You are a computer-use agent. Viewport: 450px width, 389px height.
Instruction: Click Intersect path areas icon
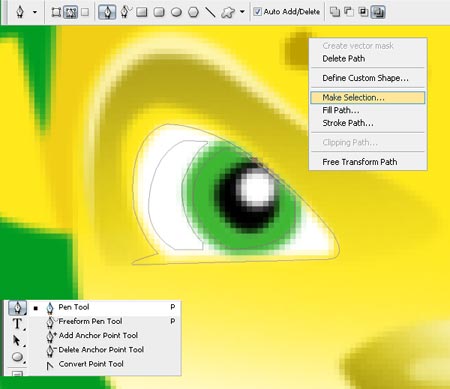click(363, 12)
